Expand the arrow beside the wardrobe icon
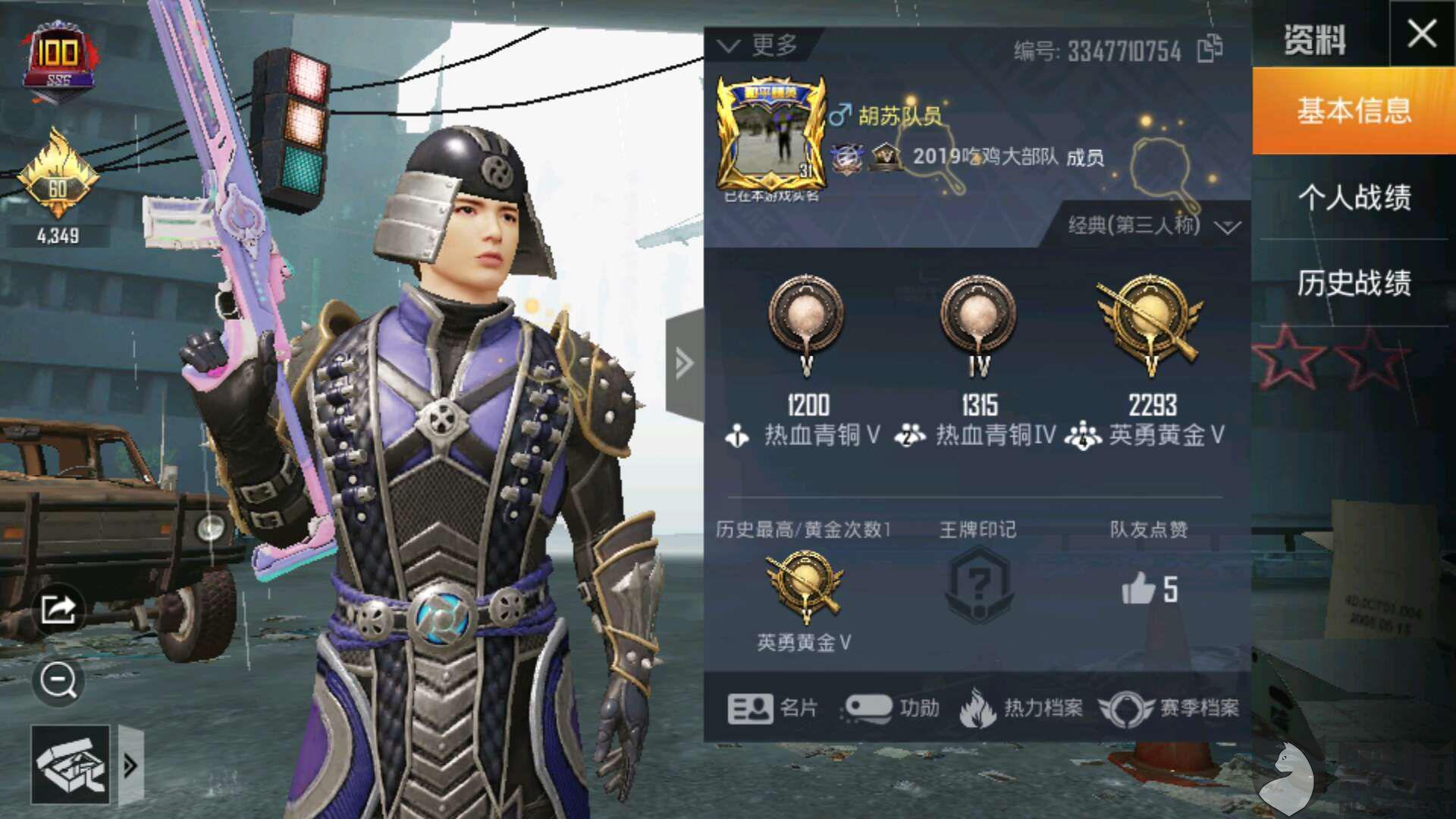1456x819 pixels. [130, 765]
